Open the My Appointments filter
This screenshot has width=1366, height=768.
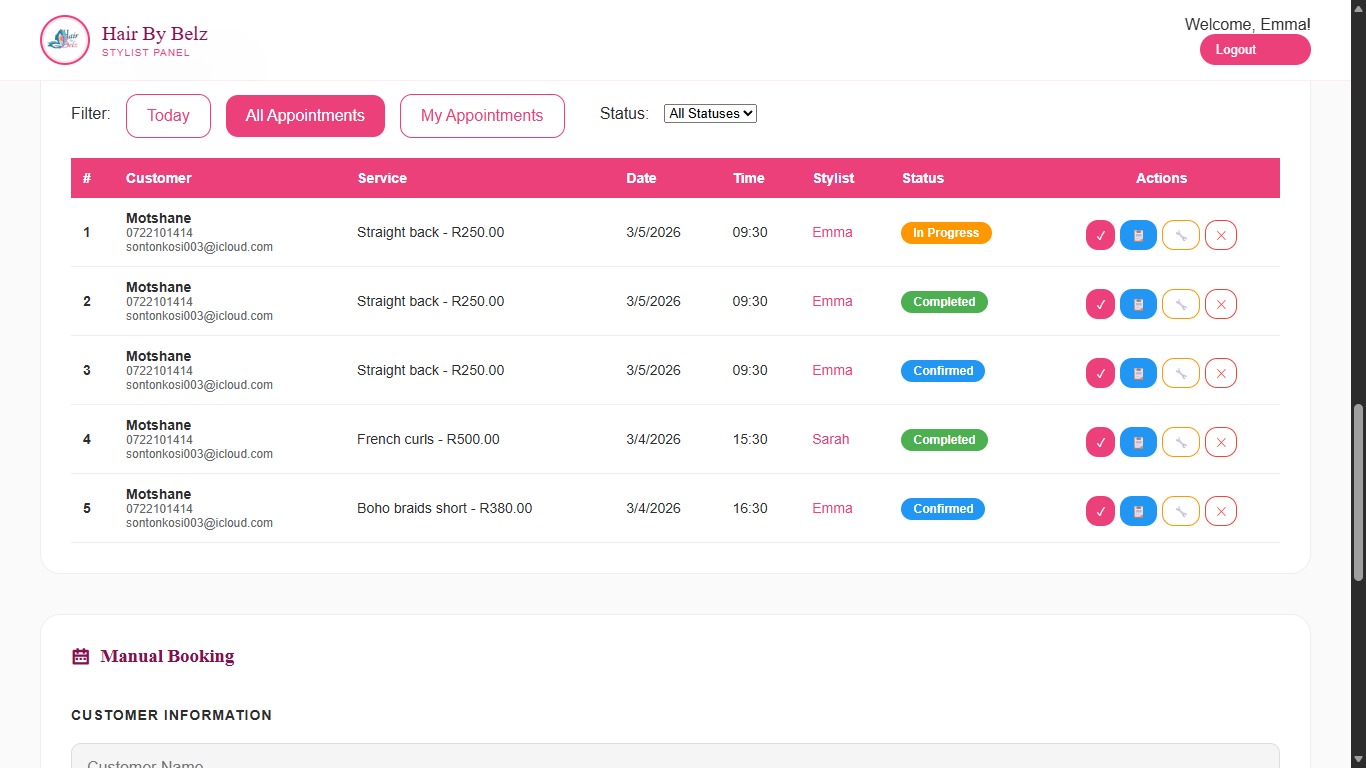pos(482,115)
